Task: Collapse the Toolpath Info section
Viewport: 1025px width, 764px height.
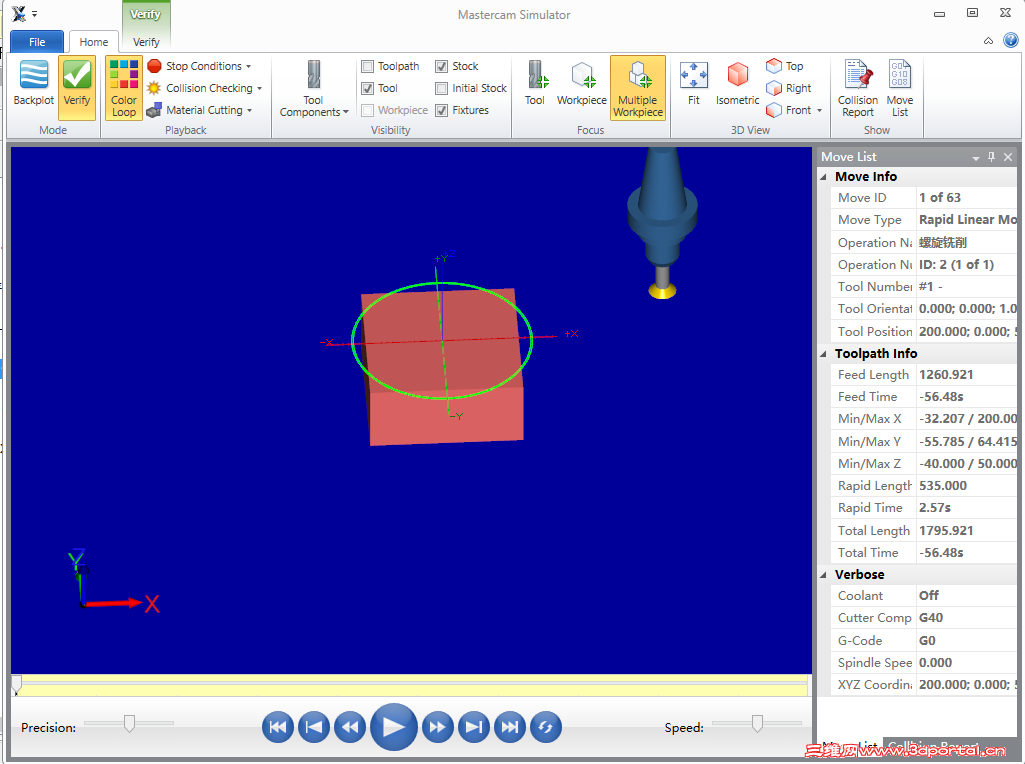Action: click(824, 354)
